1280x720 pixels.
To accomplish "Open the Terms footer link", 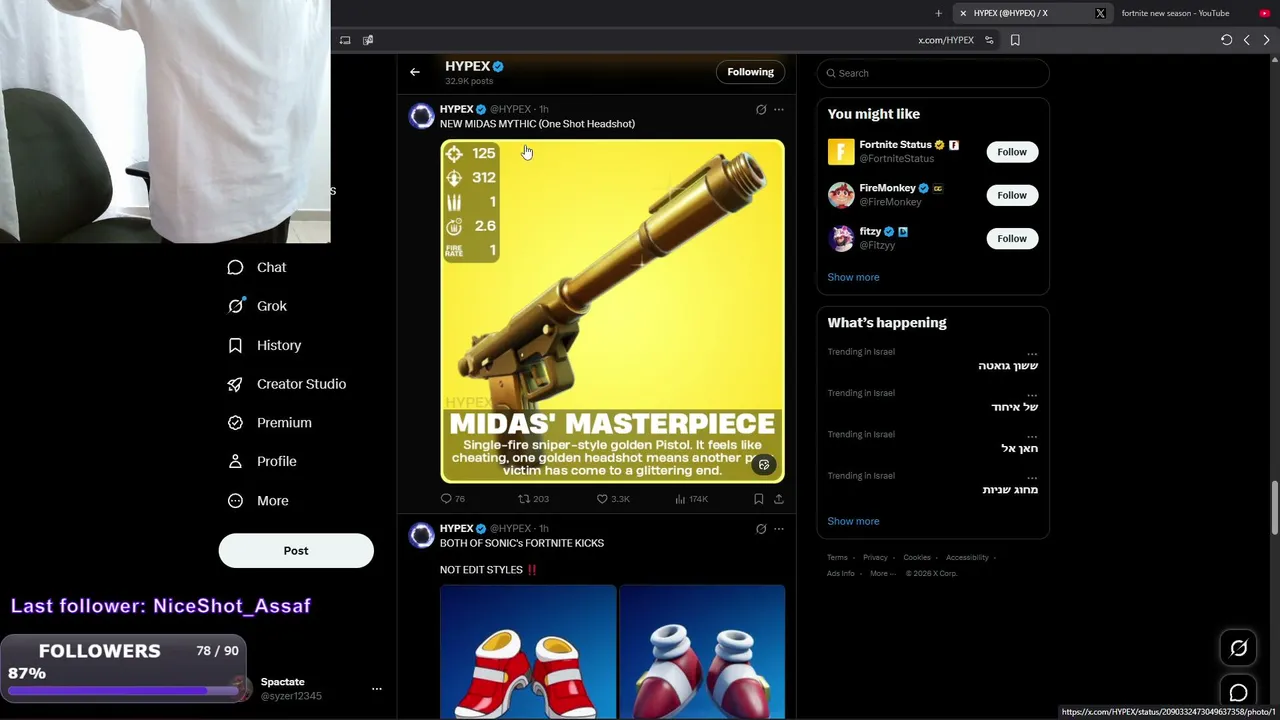I will (x=837, y=557).
